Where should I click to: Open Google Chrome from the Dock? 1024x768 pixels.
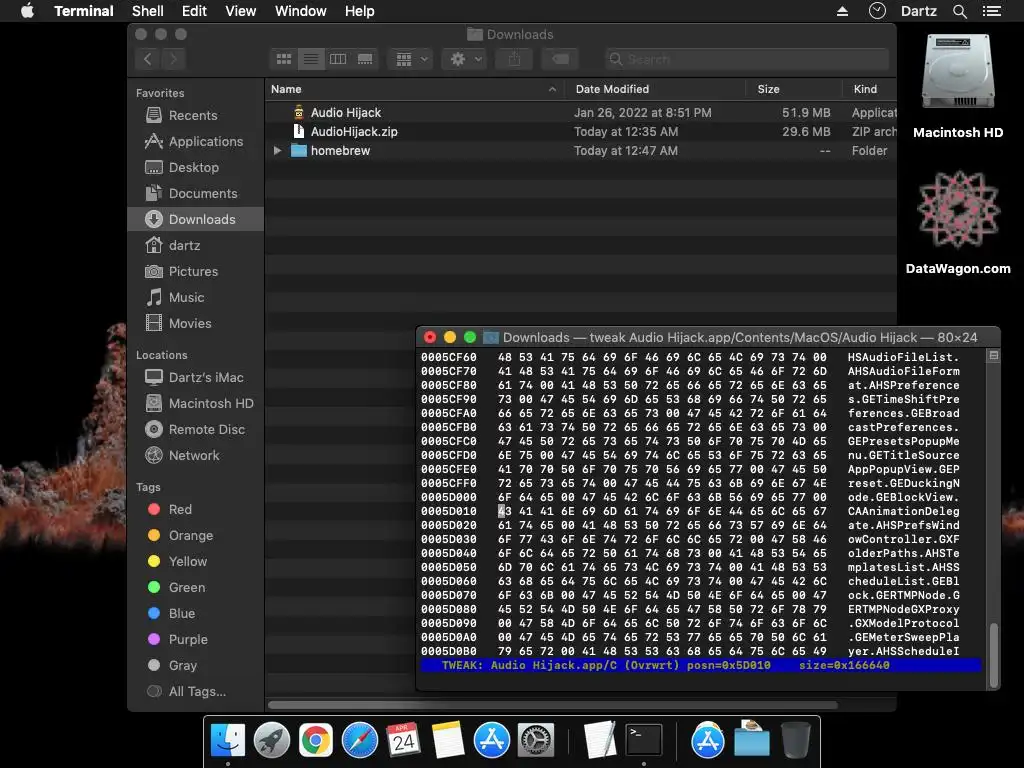(x=315, y=740)
